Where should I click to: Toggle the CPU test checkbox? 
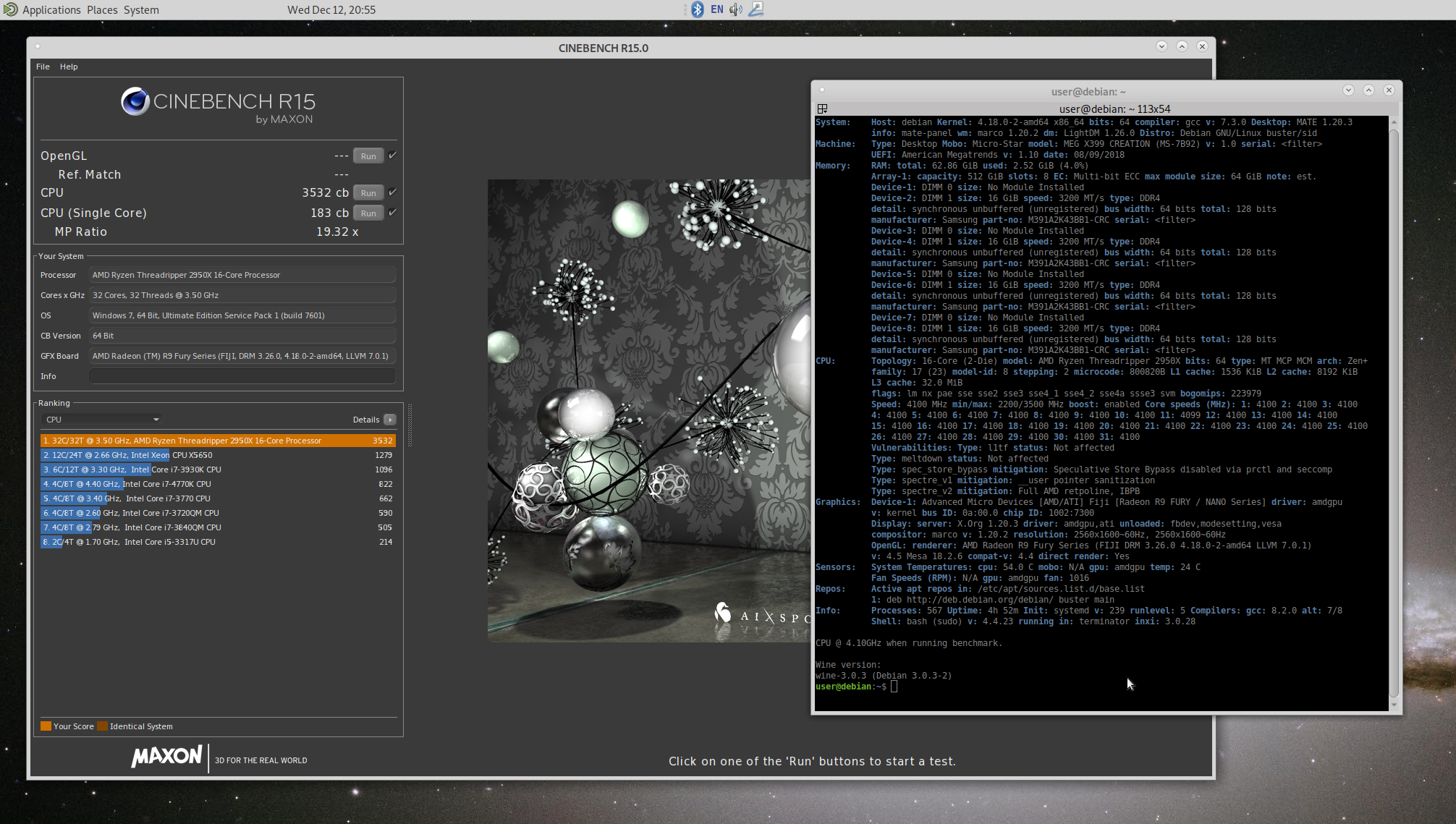(x=392, y=192)
